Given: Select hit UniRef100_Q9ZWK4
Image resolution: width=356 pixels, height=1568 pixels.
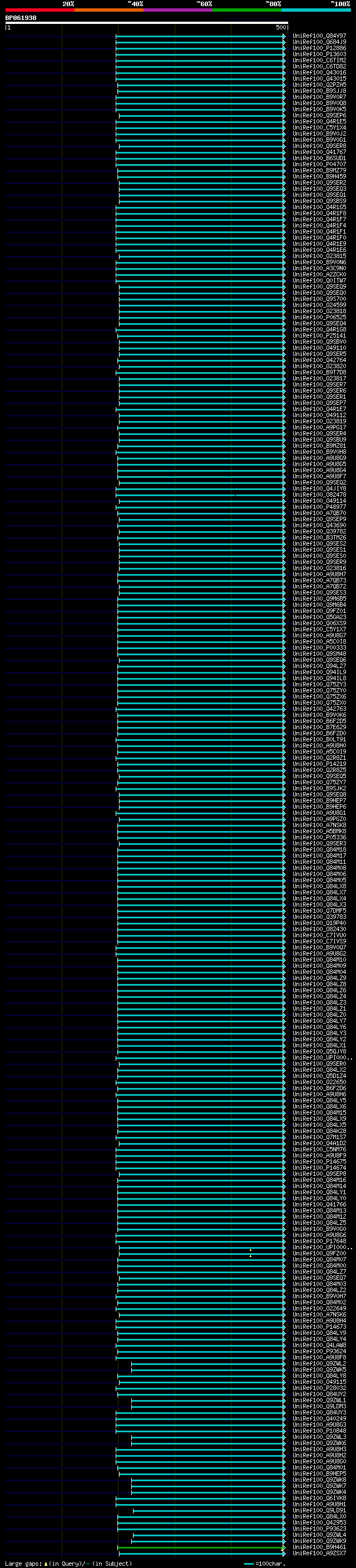Looking at the screenshot, I should (319, 1492).
